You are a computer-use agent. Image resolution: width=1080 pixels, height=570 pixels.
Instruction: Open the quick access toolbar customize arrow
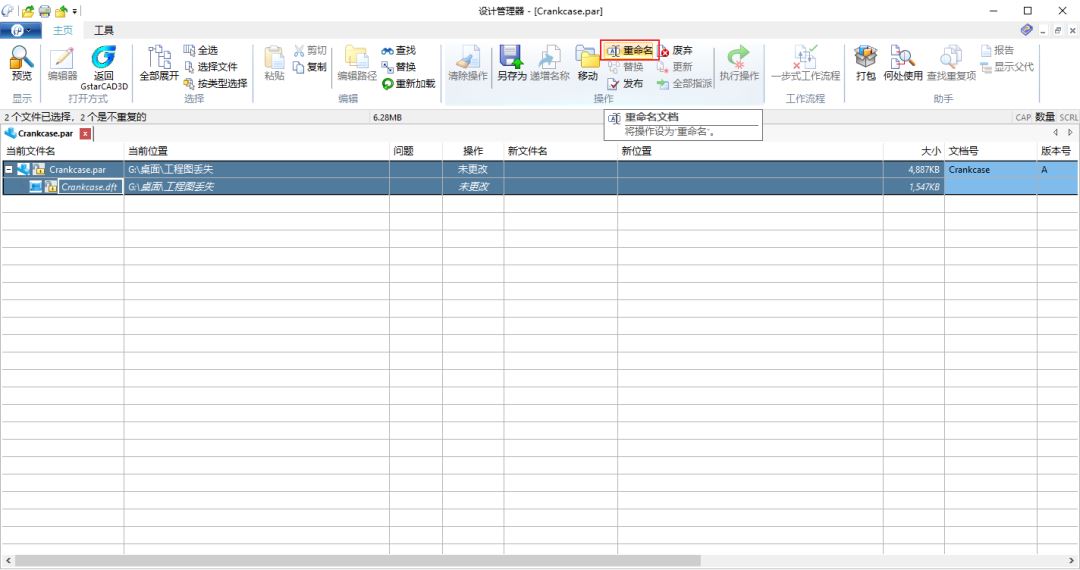click(x=75, y=11)
